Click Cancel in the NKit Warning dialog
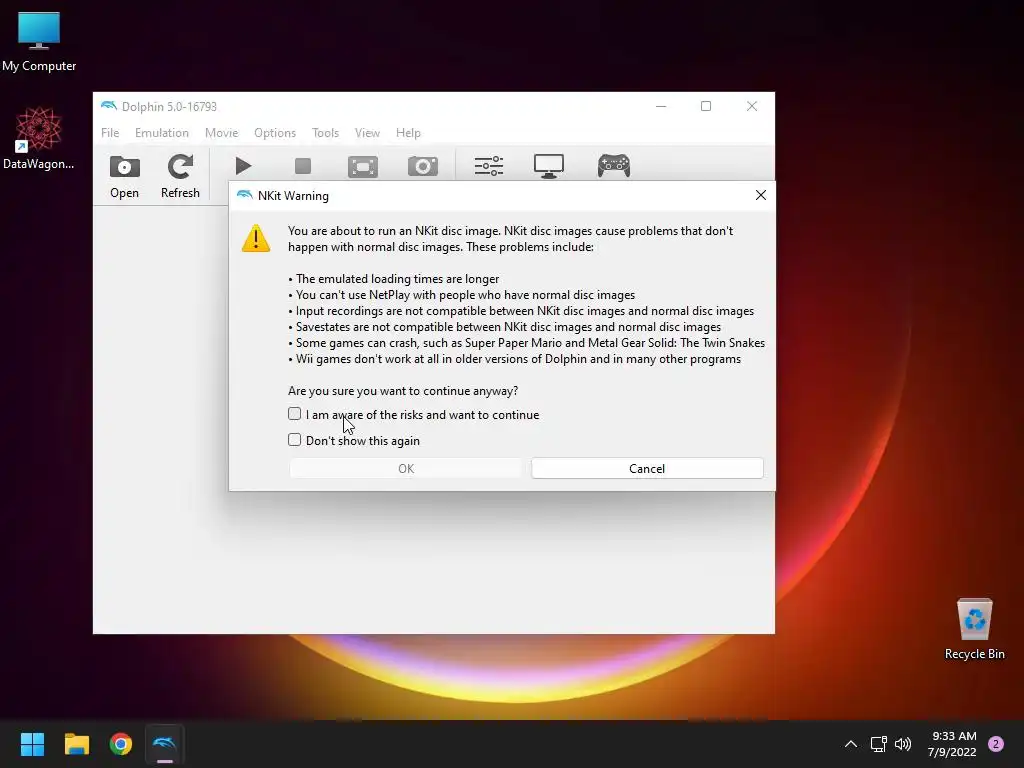 pyautogui.click(x=647, y=468)
